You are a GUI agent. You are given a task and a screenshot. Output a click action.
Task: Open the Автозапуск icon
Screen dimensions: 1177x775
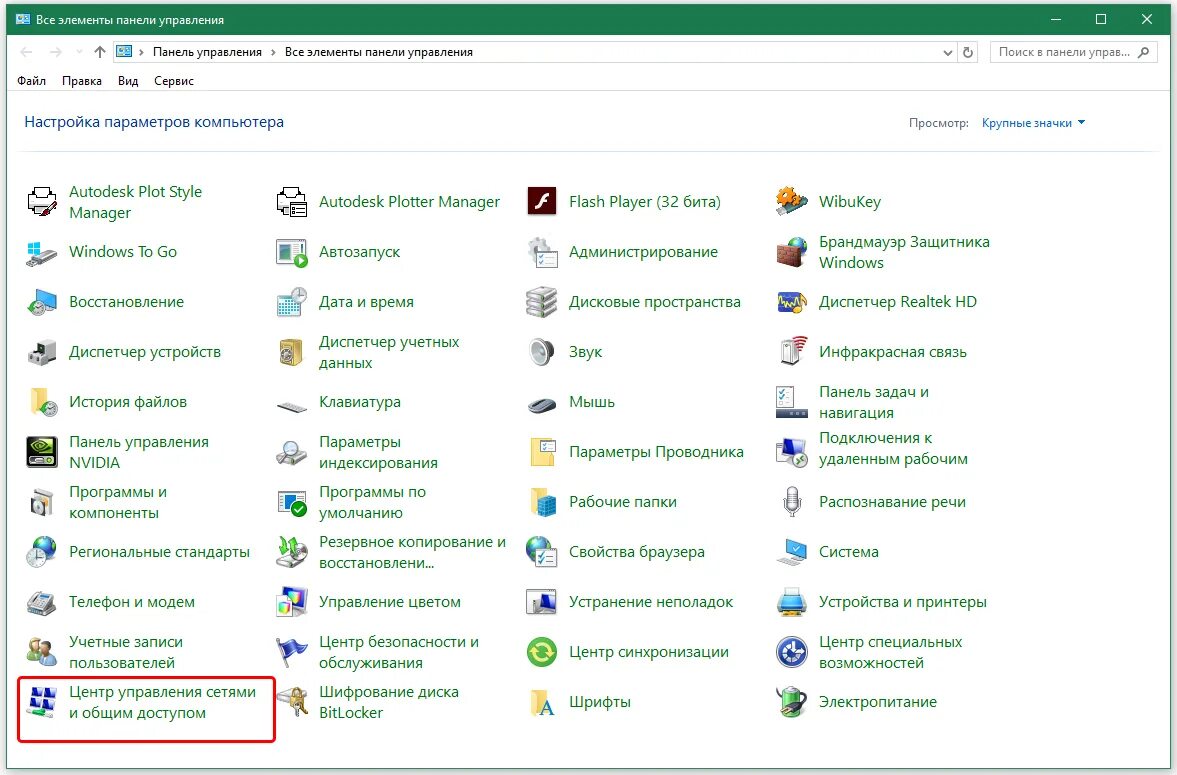(x=292, y=252)
